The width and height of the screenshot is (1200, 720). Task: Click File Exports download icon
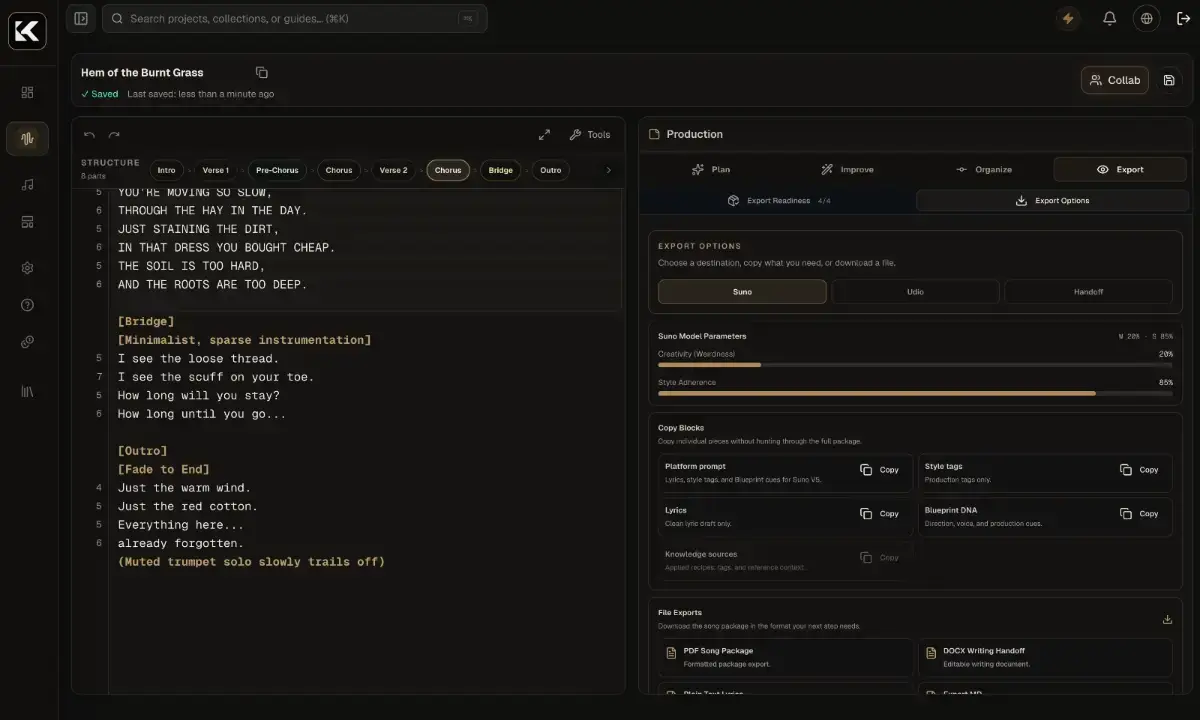1167,619
